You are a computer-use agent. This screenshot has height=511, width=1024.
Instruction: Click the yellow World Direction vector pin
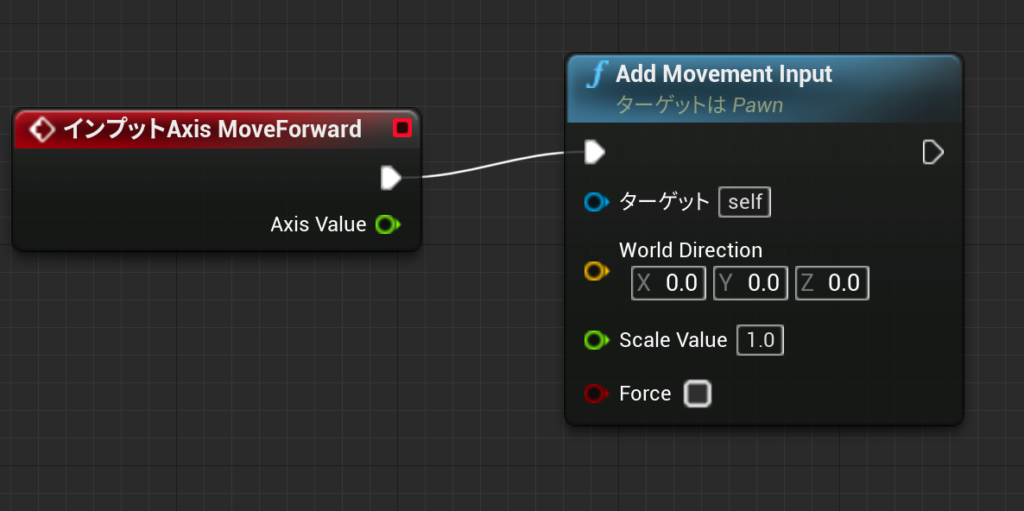(x=596, y=271)
